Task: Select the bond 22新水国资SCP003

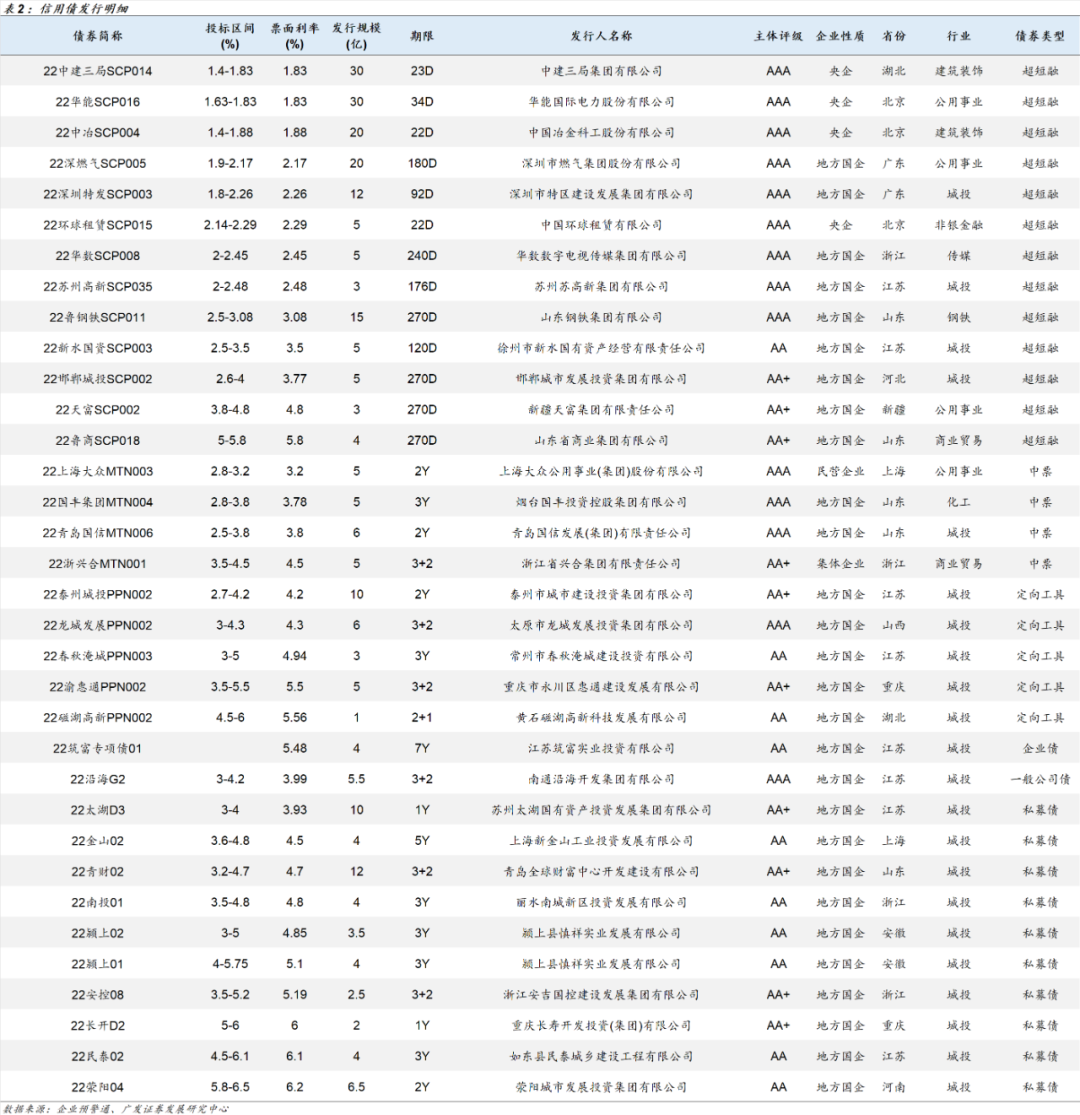Action: pos(97,348)
